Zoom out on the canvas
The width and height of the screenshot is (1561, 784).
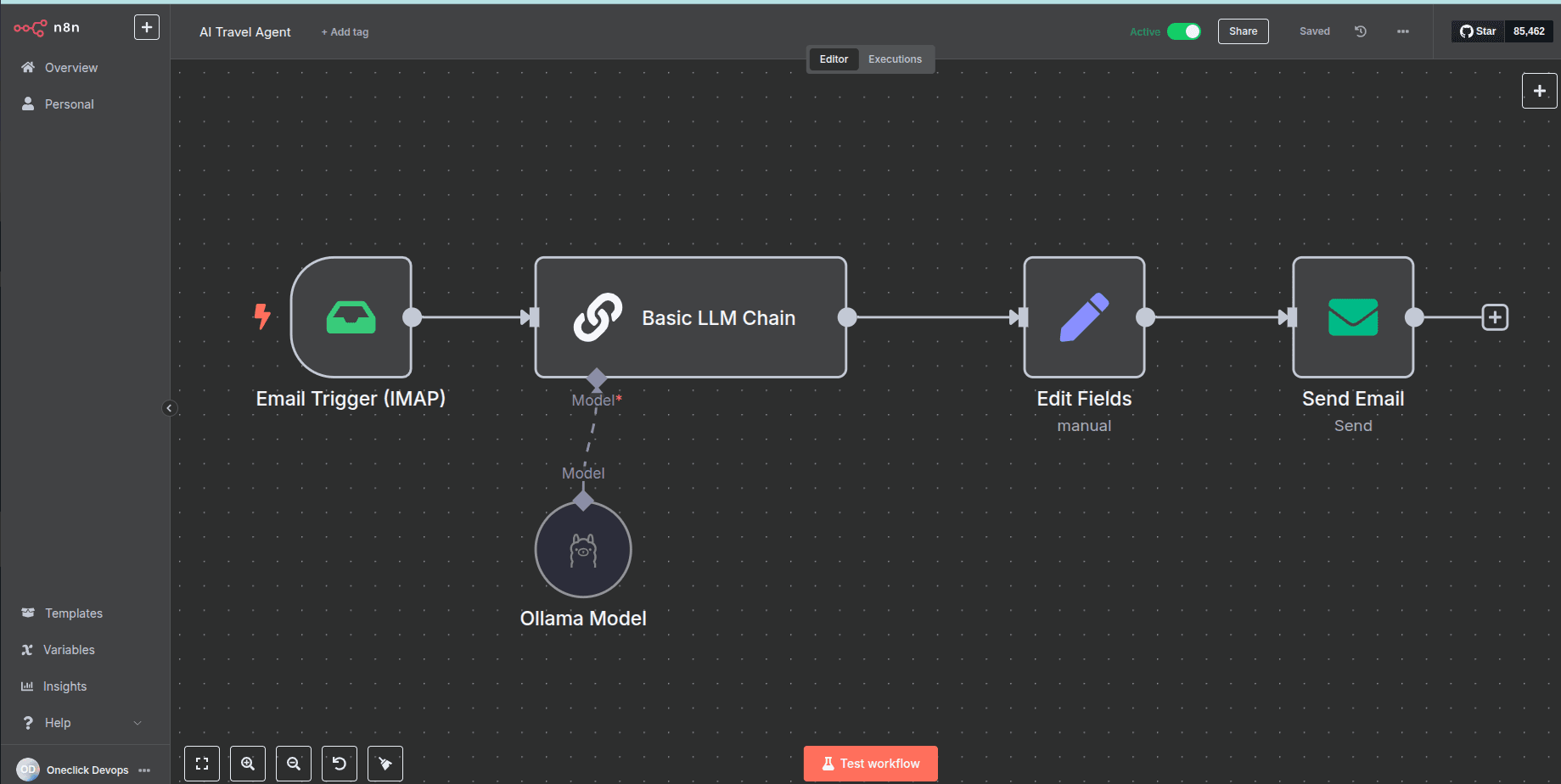tap(294, 764)
